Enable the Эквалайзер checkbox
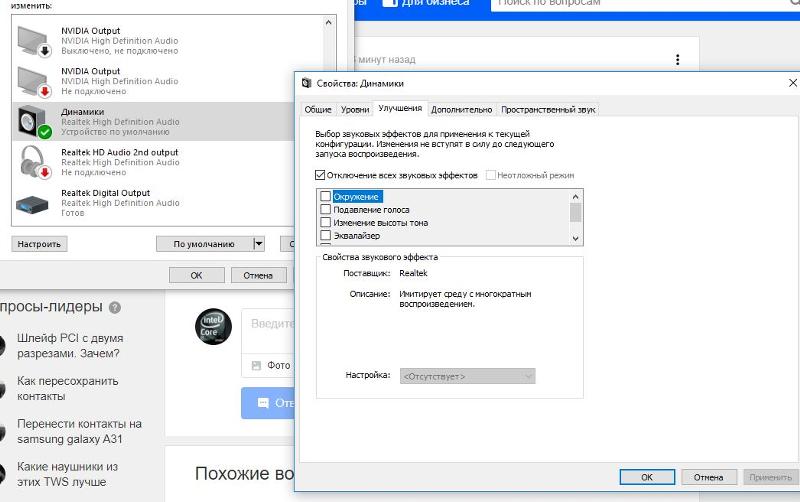The image size is (800, 502). pyautogui.click(x=326, y=235)
